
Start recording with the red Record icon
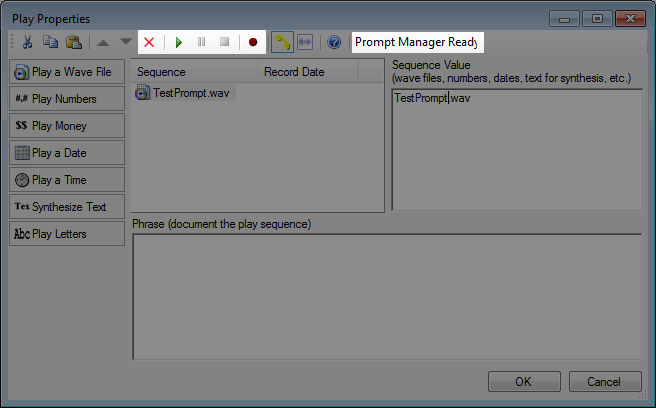tap(253, 42)
